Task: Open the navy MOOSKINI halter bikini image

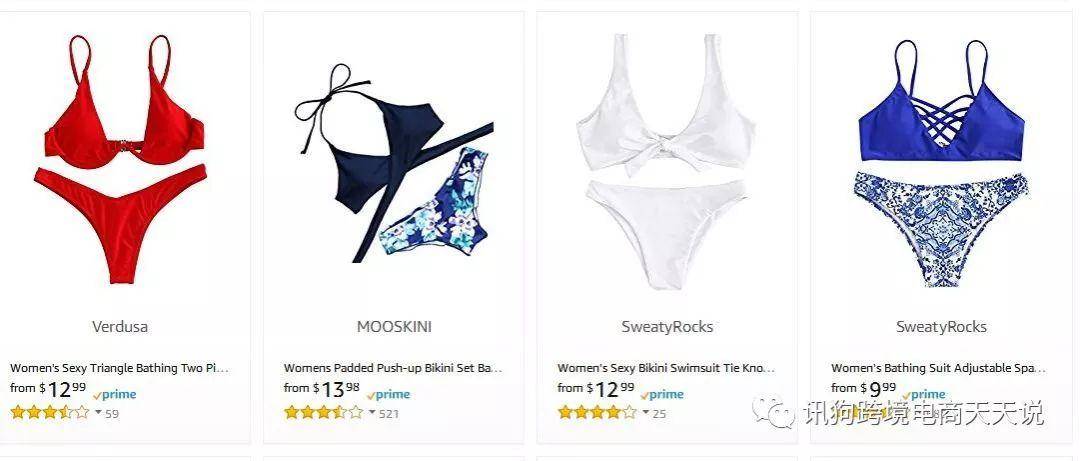Action: coord(394,163)
